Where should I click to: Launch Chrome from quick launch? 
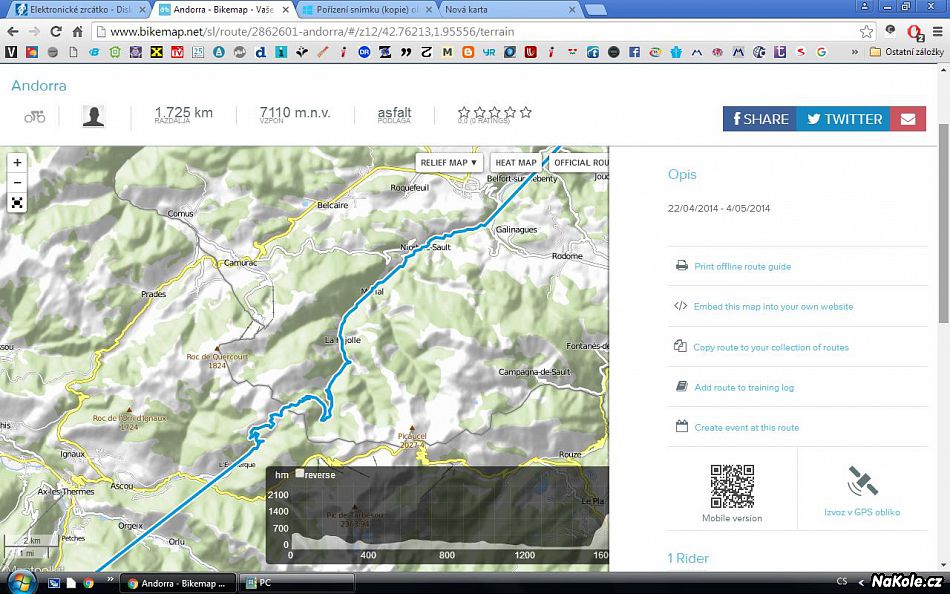pos(88,583)
